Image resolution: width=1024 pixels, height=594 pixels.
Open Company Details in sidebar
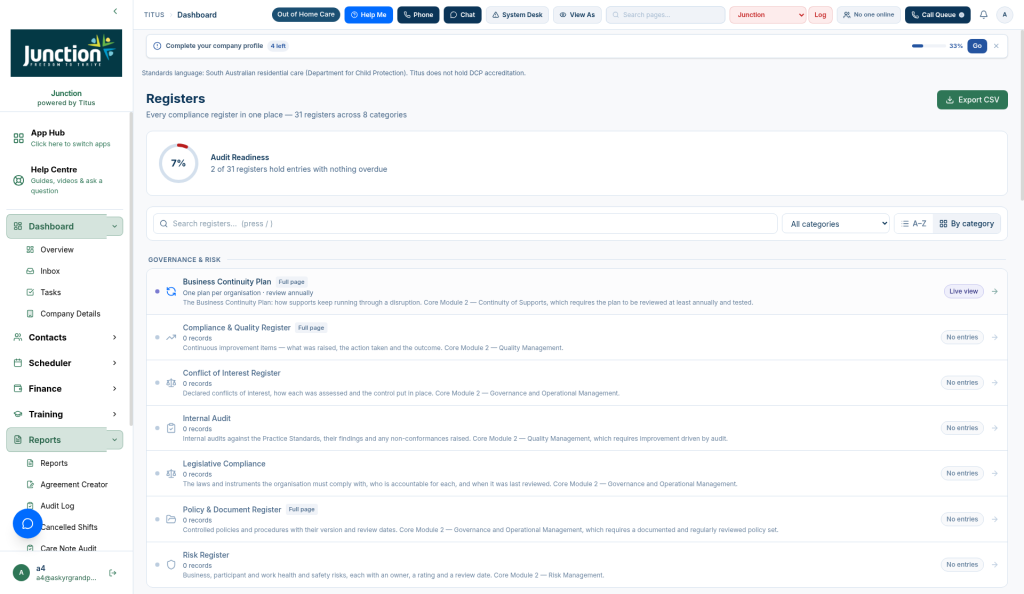tap(70, 314)
